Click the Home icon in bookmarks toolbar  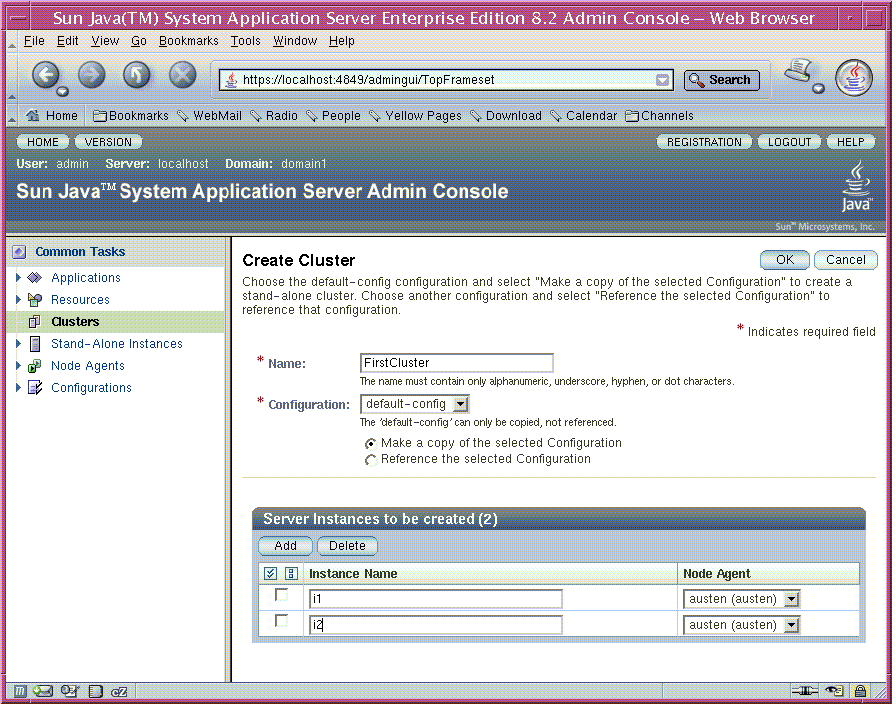(x=32, y=115)
